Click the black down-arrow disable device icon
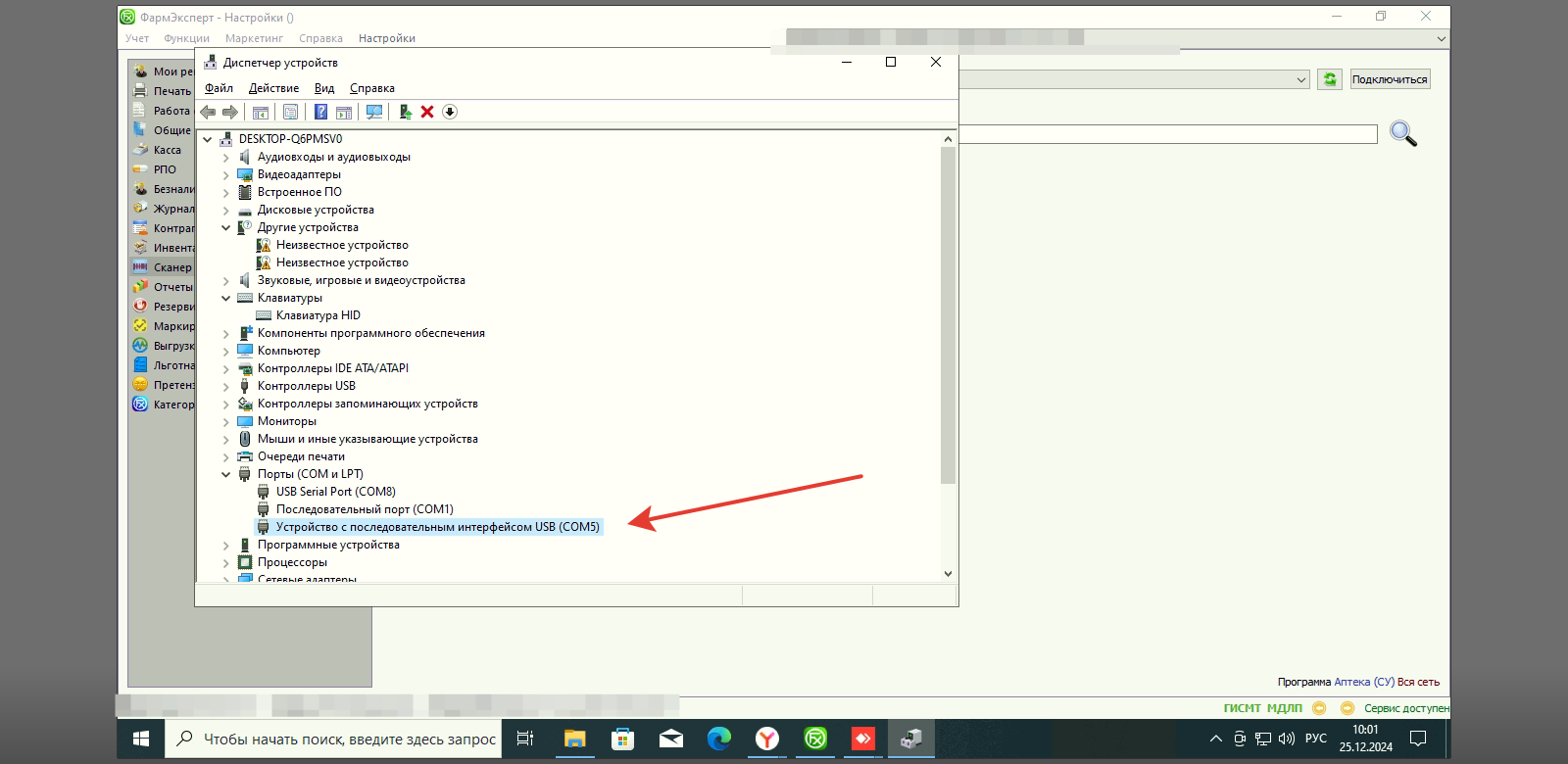 coord(450,112)
